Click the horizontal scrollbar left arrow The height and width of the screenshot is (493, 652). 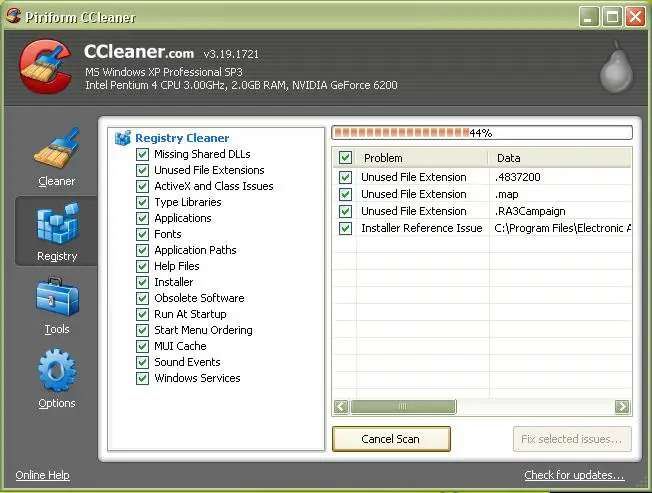(341, 406)
